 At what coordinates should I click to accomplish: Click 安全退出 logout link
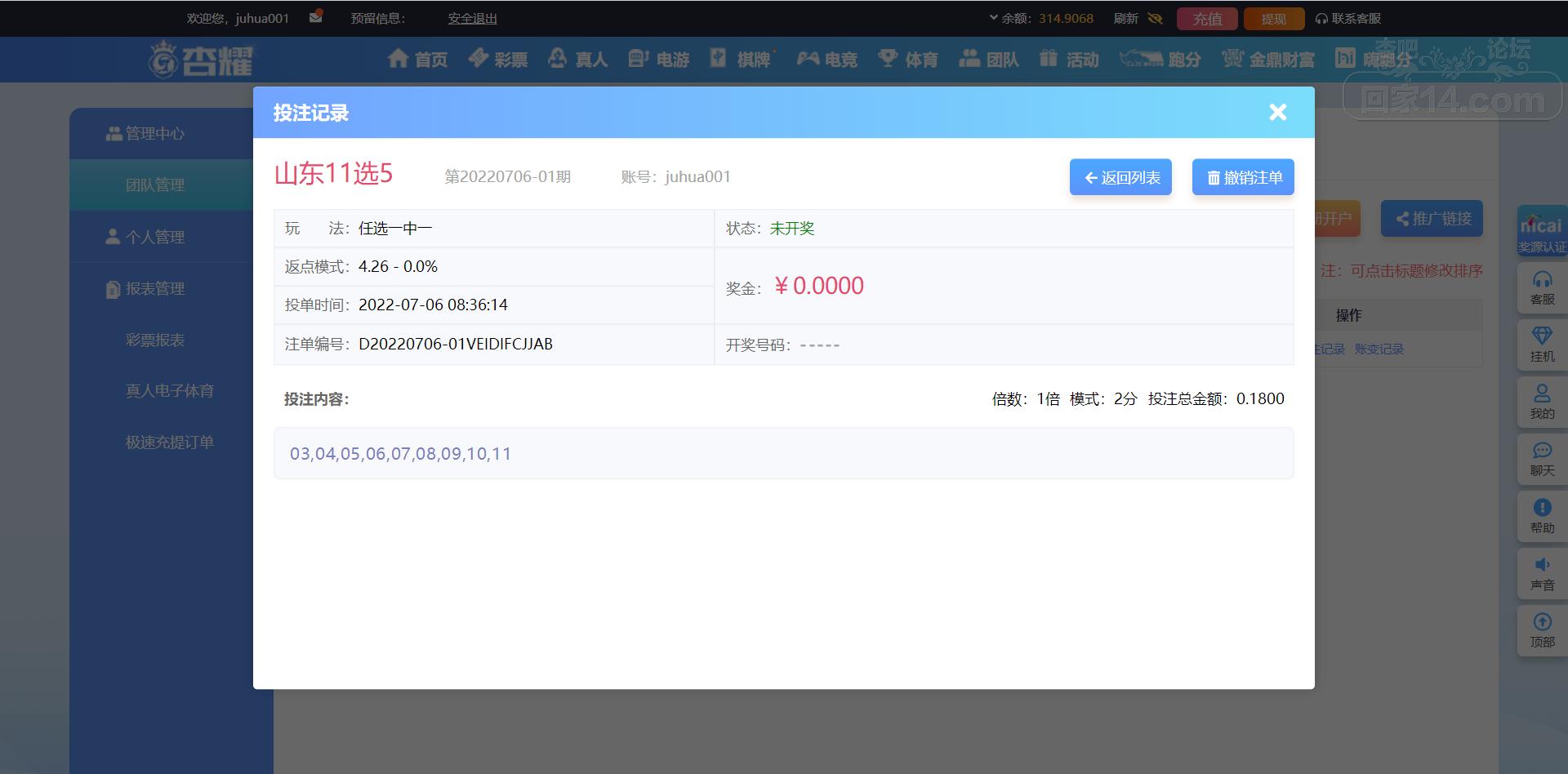[472, 18]
